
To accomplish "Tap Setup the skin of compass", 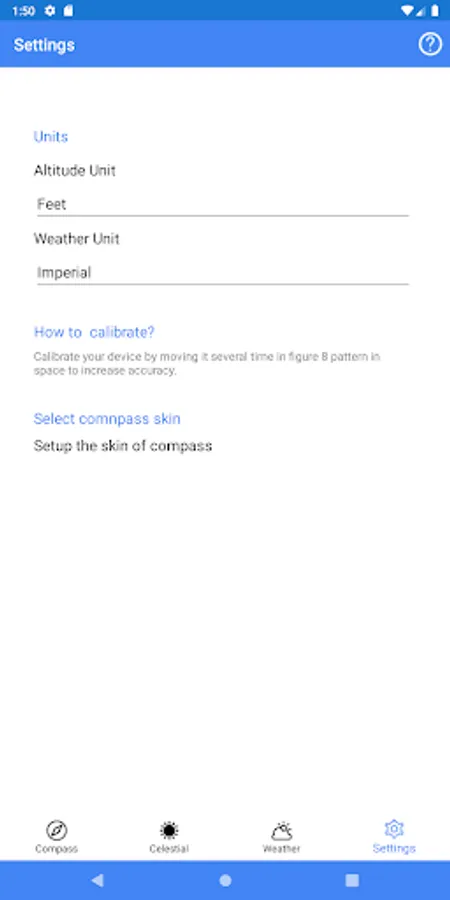I will [123, 446].
